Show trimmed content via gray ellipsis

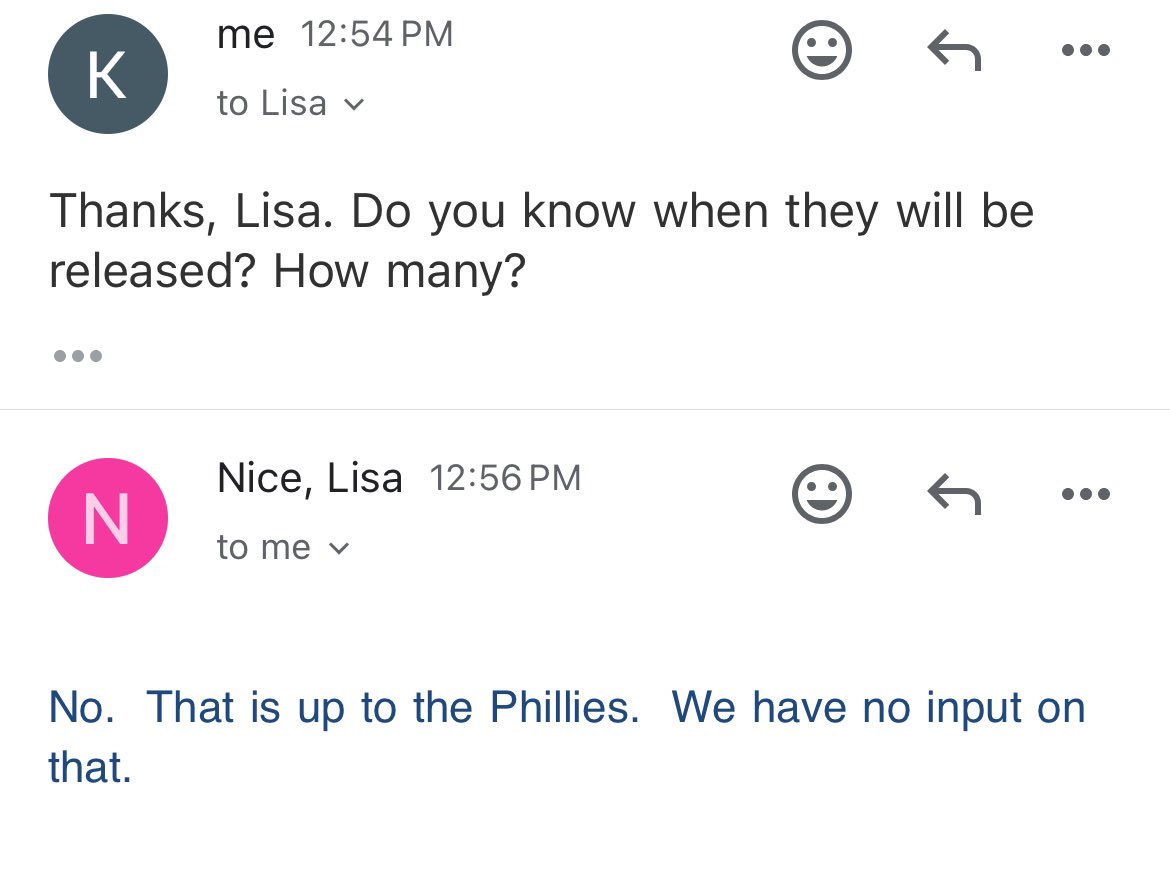(x=78, y=355)
